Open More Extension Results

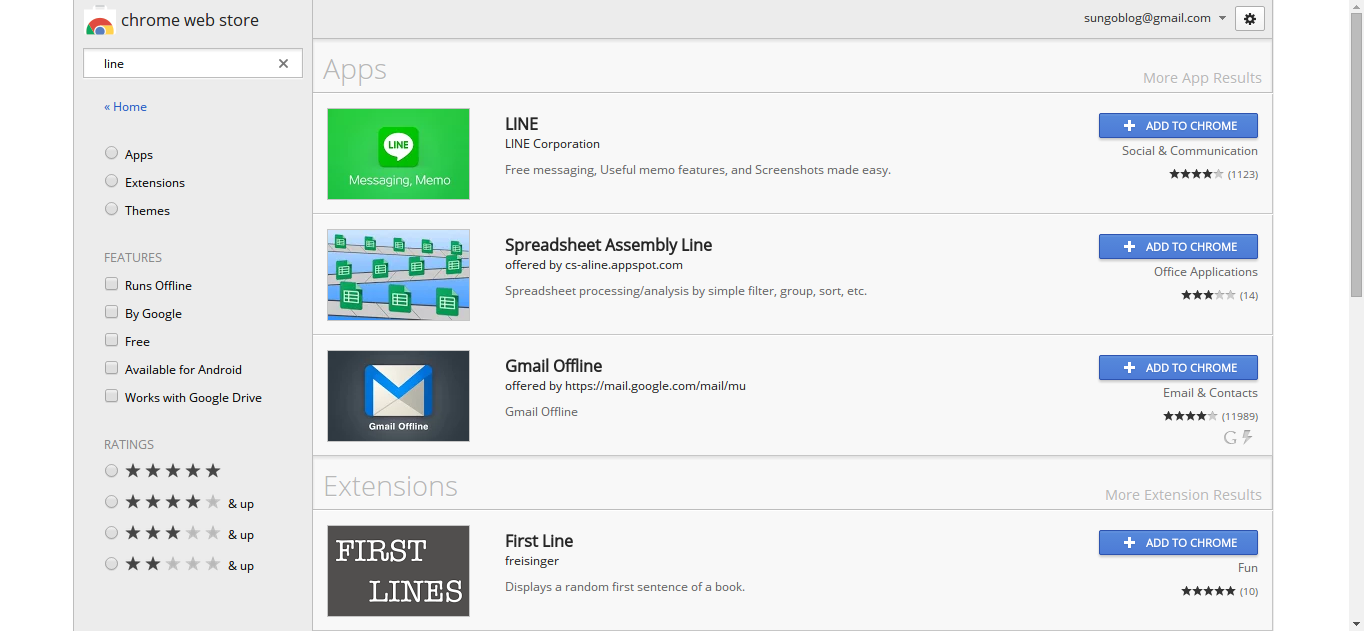coord(1183,495)
